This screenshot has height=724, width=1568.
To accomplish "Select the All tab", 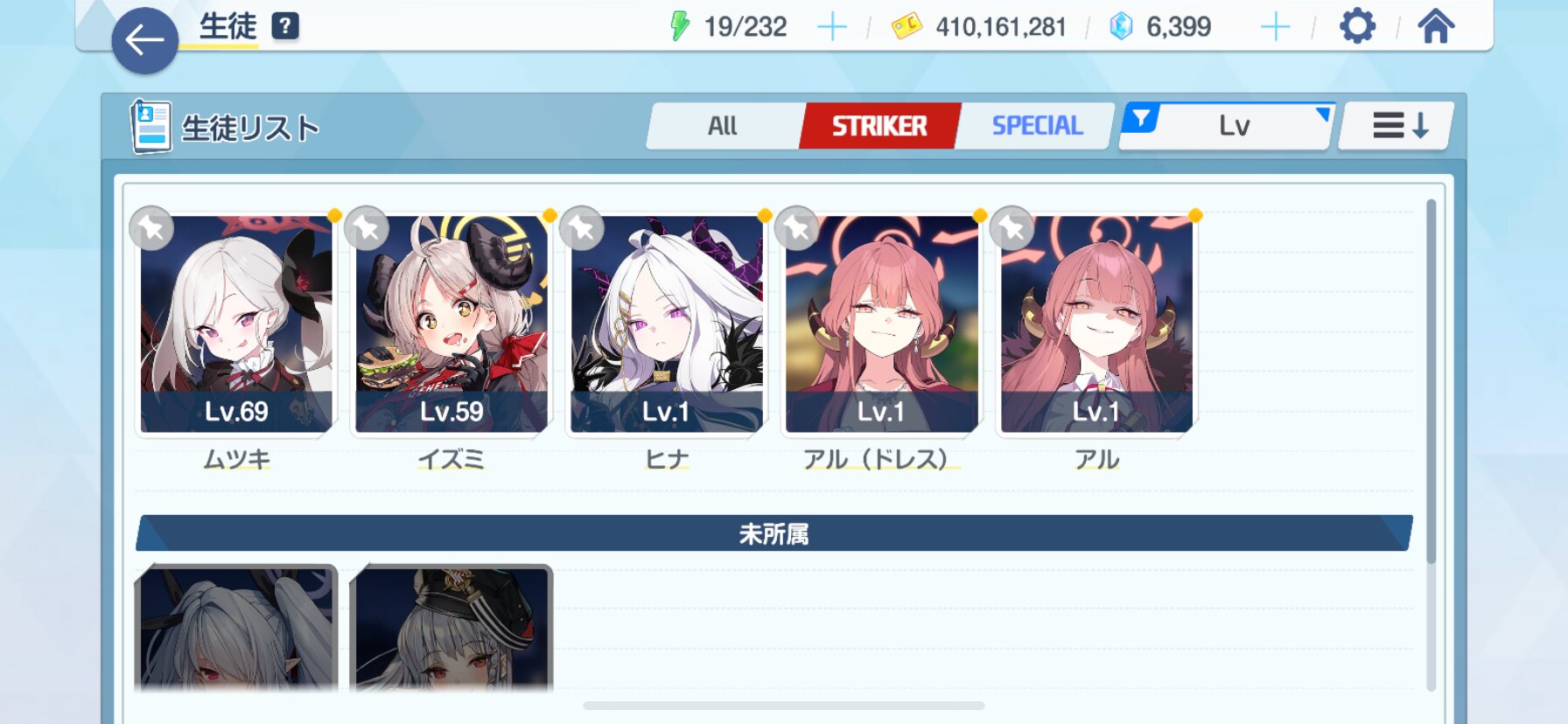I will pos(723,126).
